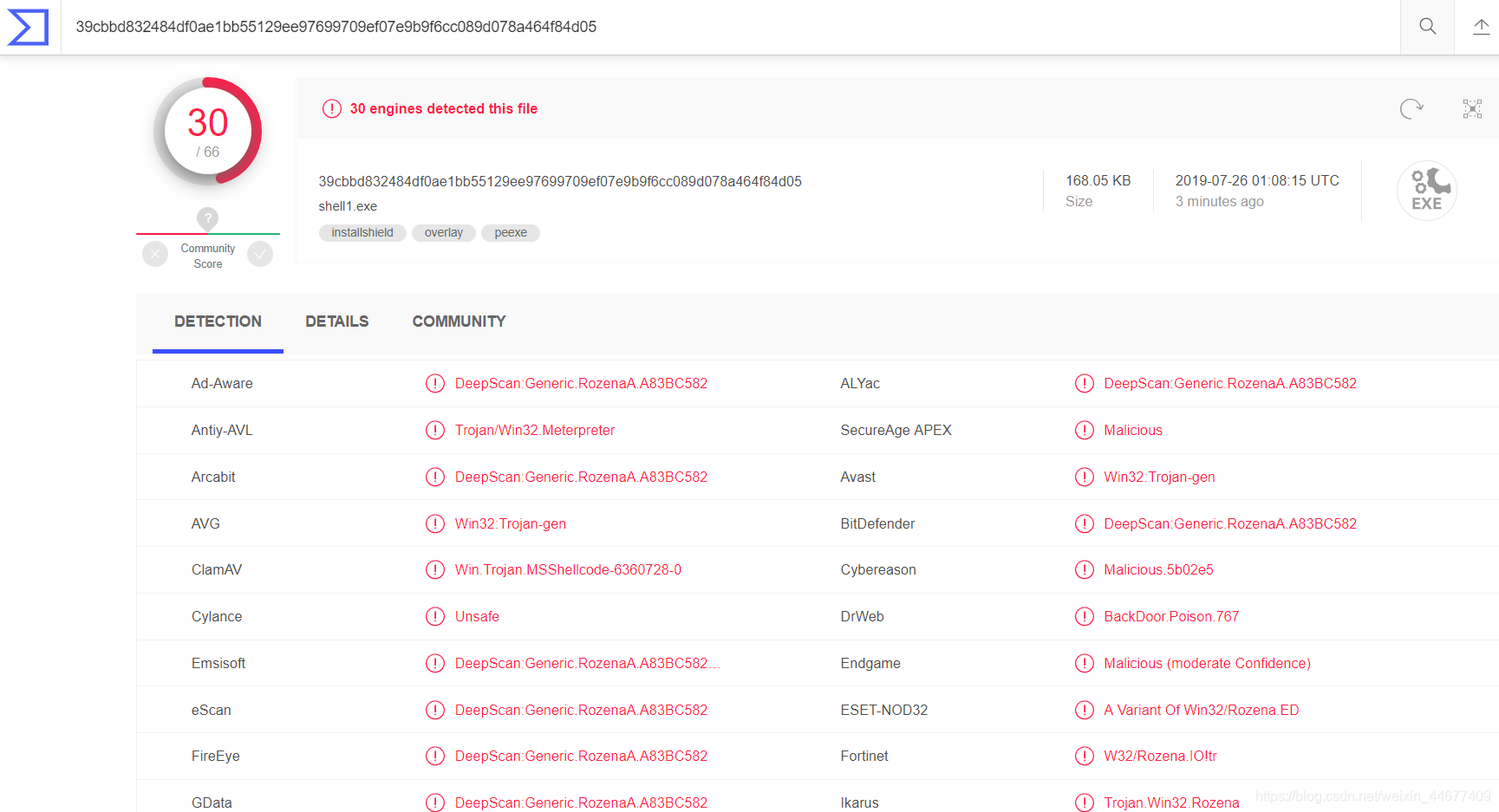Click the 2019-07-26 01:08:15 UTC timestamp

[1257, 180]
